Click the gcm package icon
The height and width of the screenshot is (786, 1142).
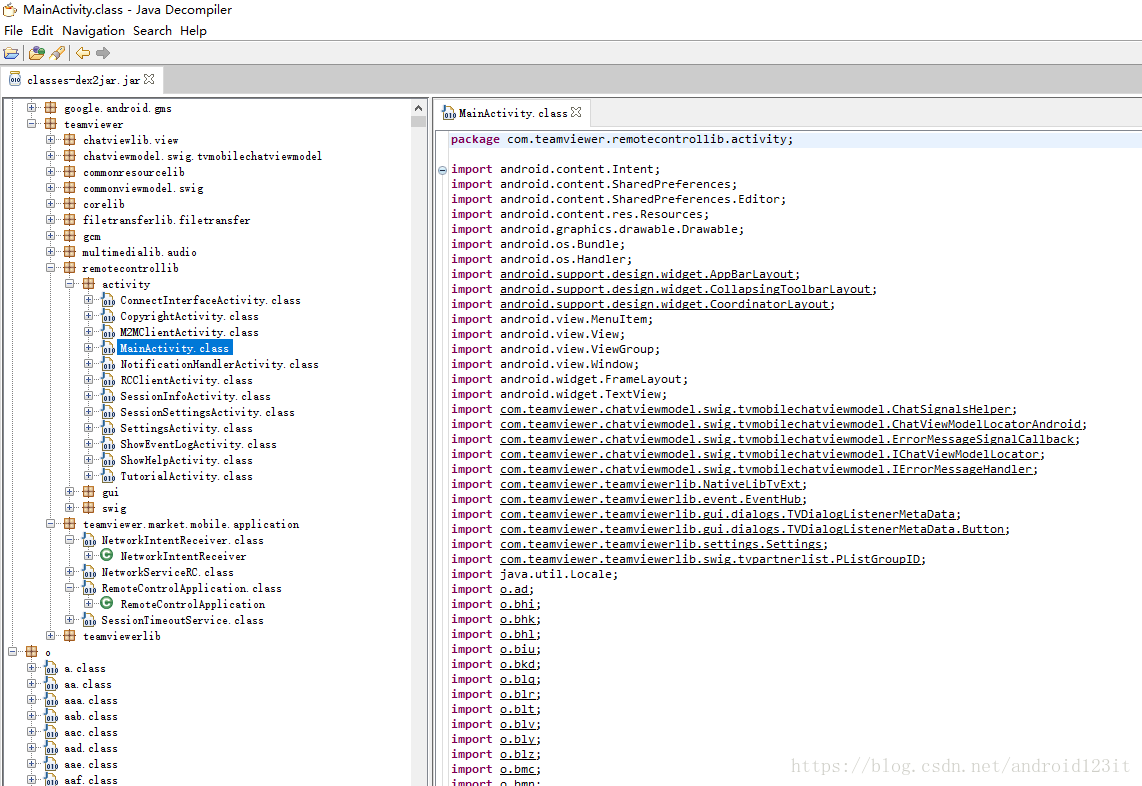click(69, 236)
